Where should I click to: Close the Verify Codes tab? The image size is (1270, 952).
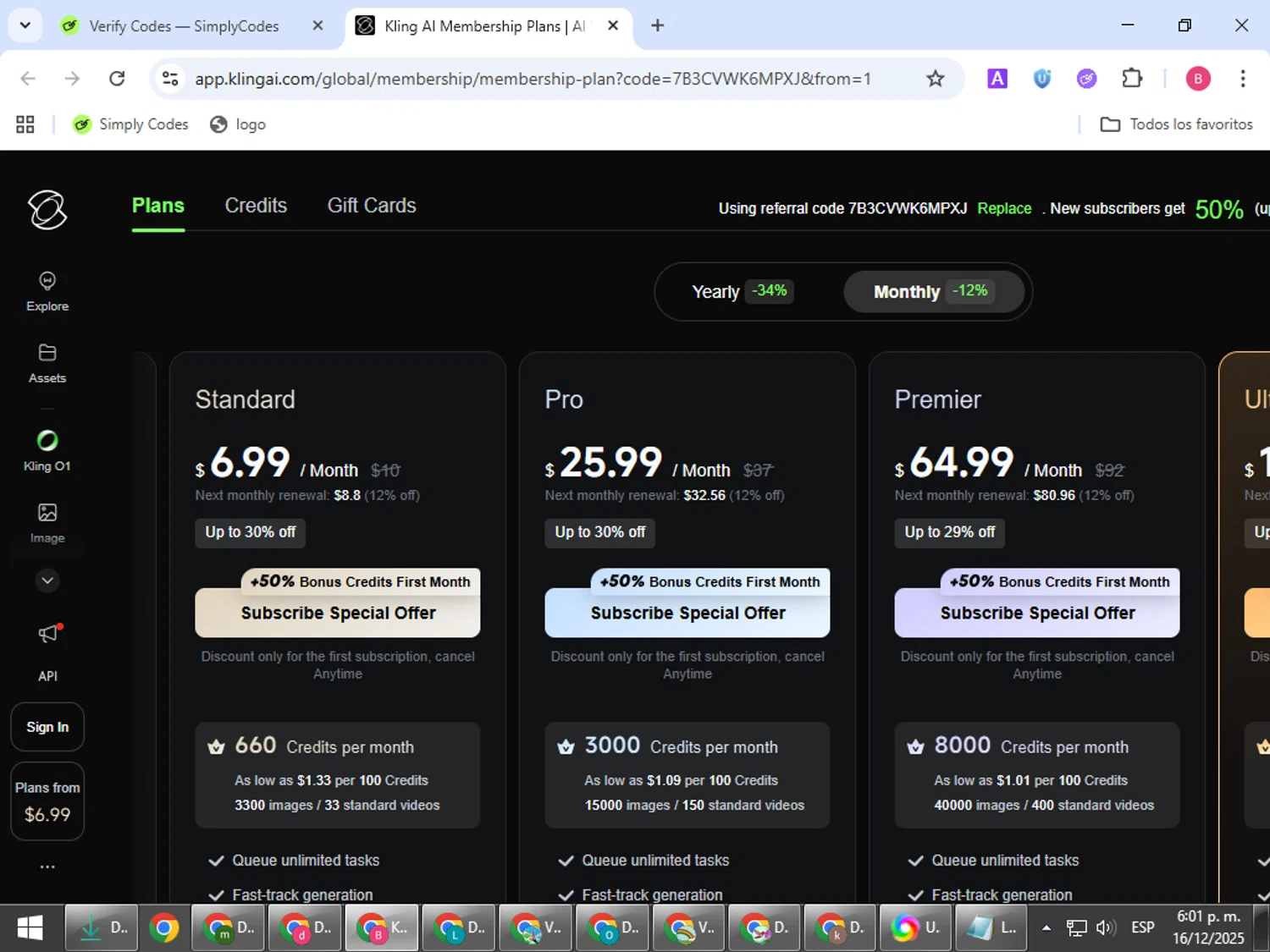click(x=317, y=25)
